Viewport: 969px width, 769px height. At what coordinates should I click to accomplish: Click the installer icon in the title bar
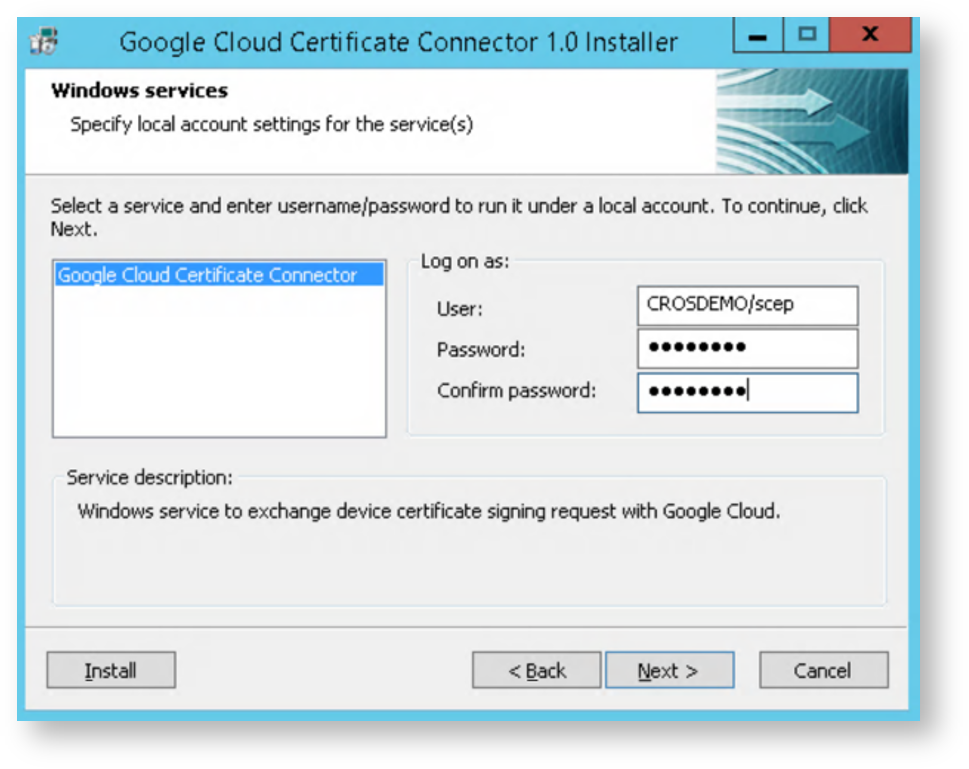click(x=45, y=42)
